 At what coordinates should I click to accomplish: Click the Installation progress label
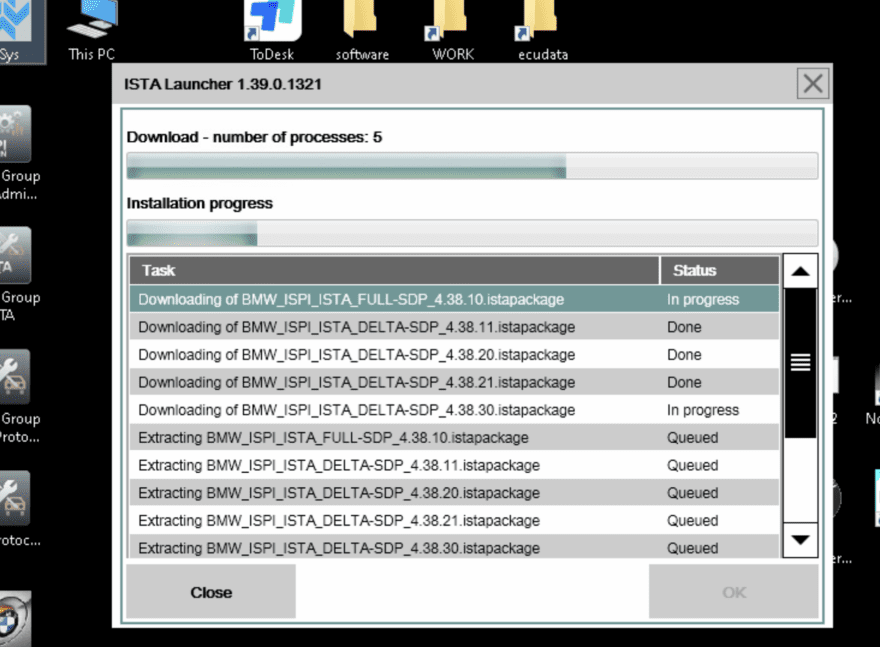click(200, 203)
